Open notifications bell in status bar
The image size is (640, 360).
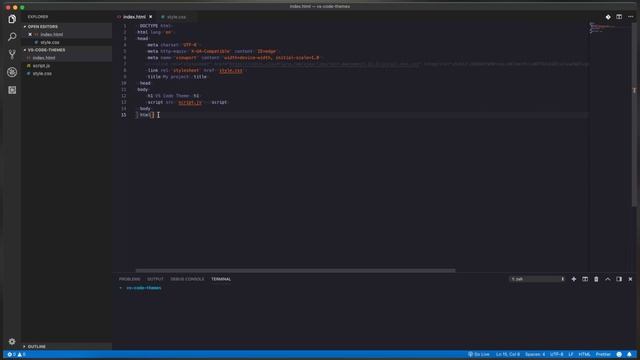click(629, 354)
